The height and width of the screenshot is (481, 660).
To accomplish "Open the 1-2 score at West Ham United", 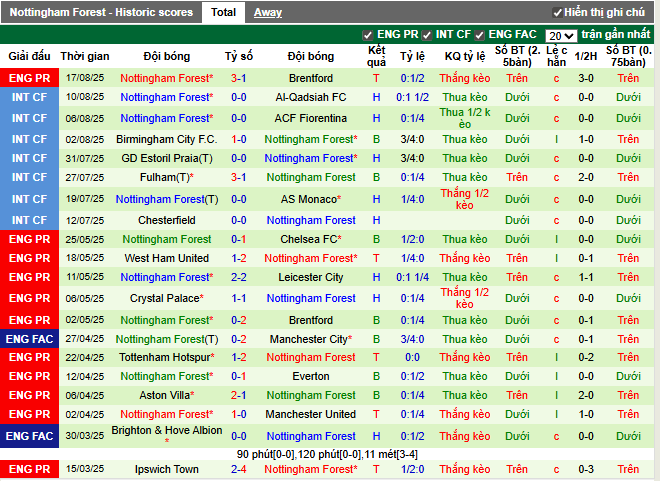I will click(x=239, y=258).
